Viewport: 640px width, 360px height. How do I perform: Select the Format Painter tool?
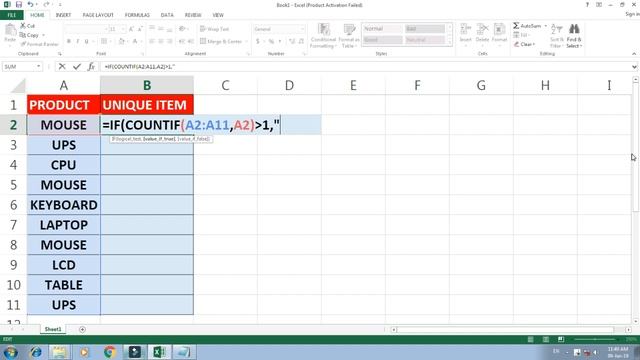pyautogui.click(x=39, y=44)
